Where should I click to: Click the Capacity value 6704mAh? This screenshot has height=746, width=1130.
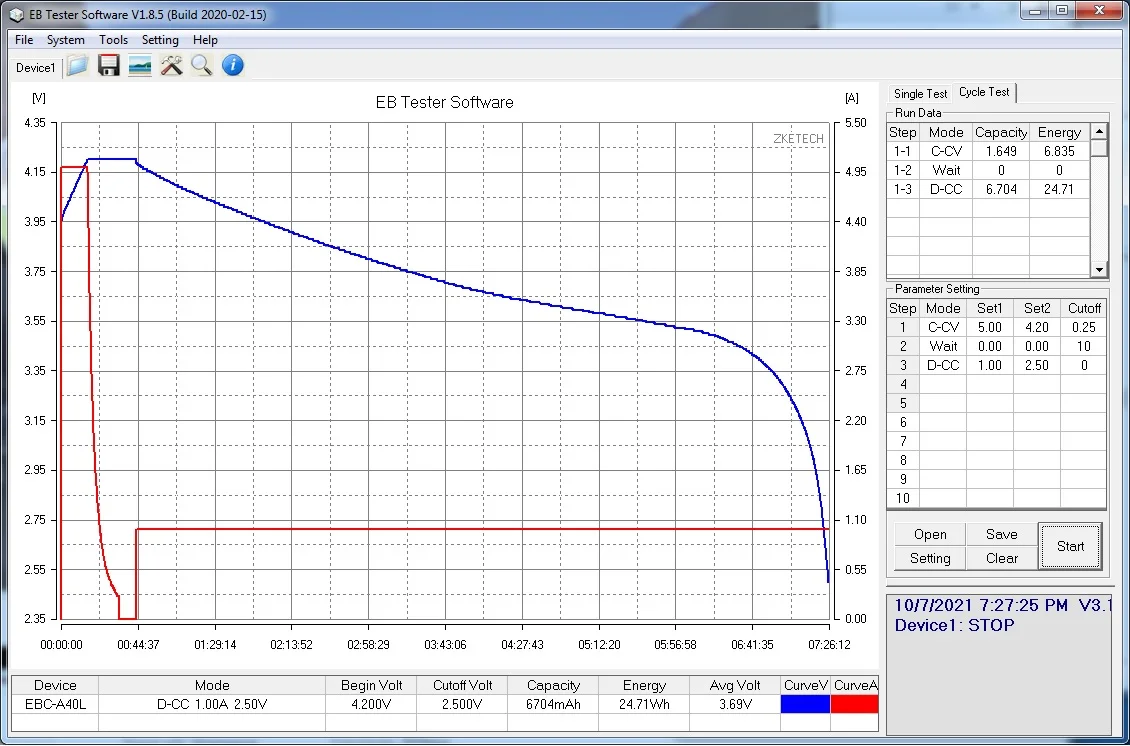click(x=553, y=704)
